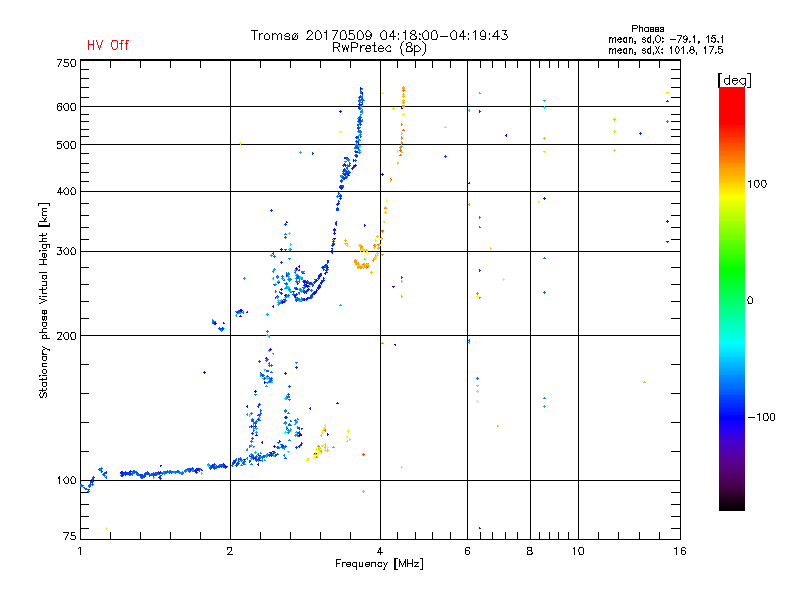Click the y-axis '400' tick label
The height and width of the screenshot is (600, 800).
tap(66, 191)
